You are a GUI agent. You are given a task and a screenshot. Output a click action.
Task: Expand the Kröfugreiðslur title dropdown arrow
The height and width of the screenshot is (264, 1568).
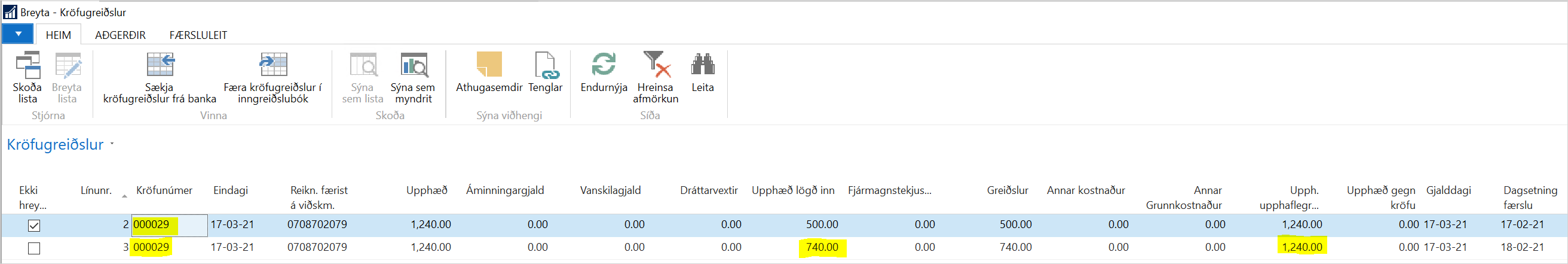pos(112,144)
